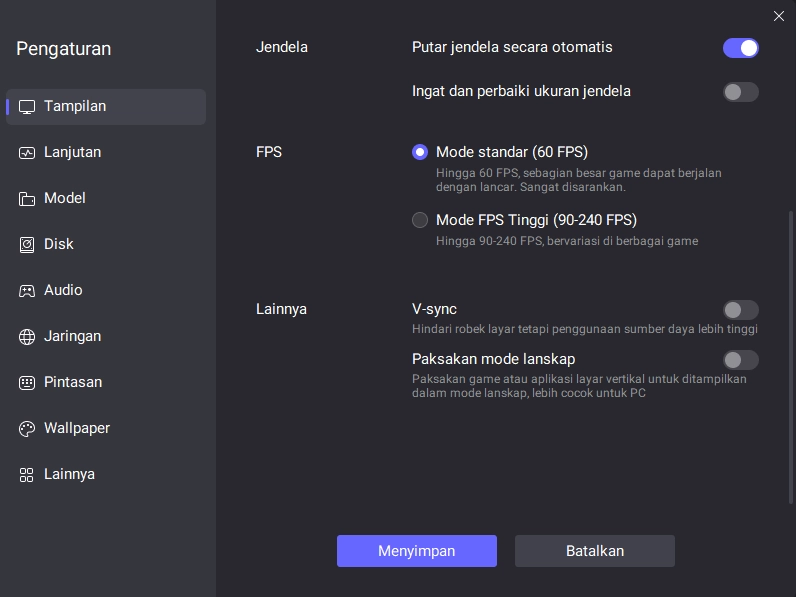Enable Paksakan mode lanskap toggle
Image resolution: width=796 pixels, height=597 pixels.
pyautogui.click(x=740, y=360)
